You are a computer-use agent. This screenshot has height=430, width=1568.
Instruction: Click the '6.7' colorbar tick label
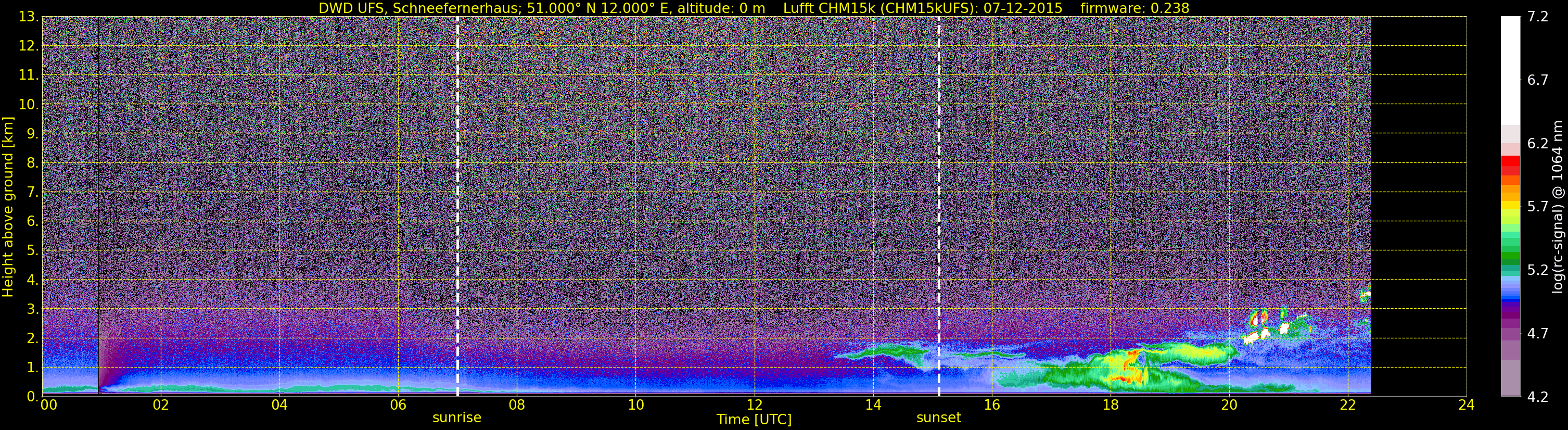1538,80
